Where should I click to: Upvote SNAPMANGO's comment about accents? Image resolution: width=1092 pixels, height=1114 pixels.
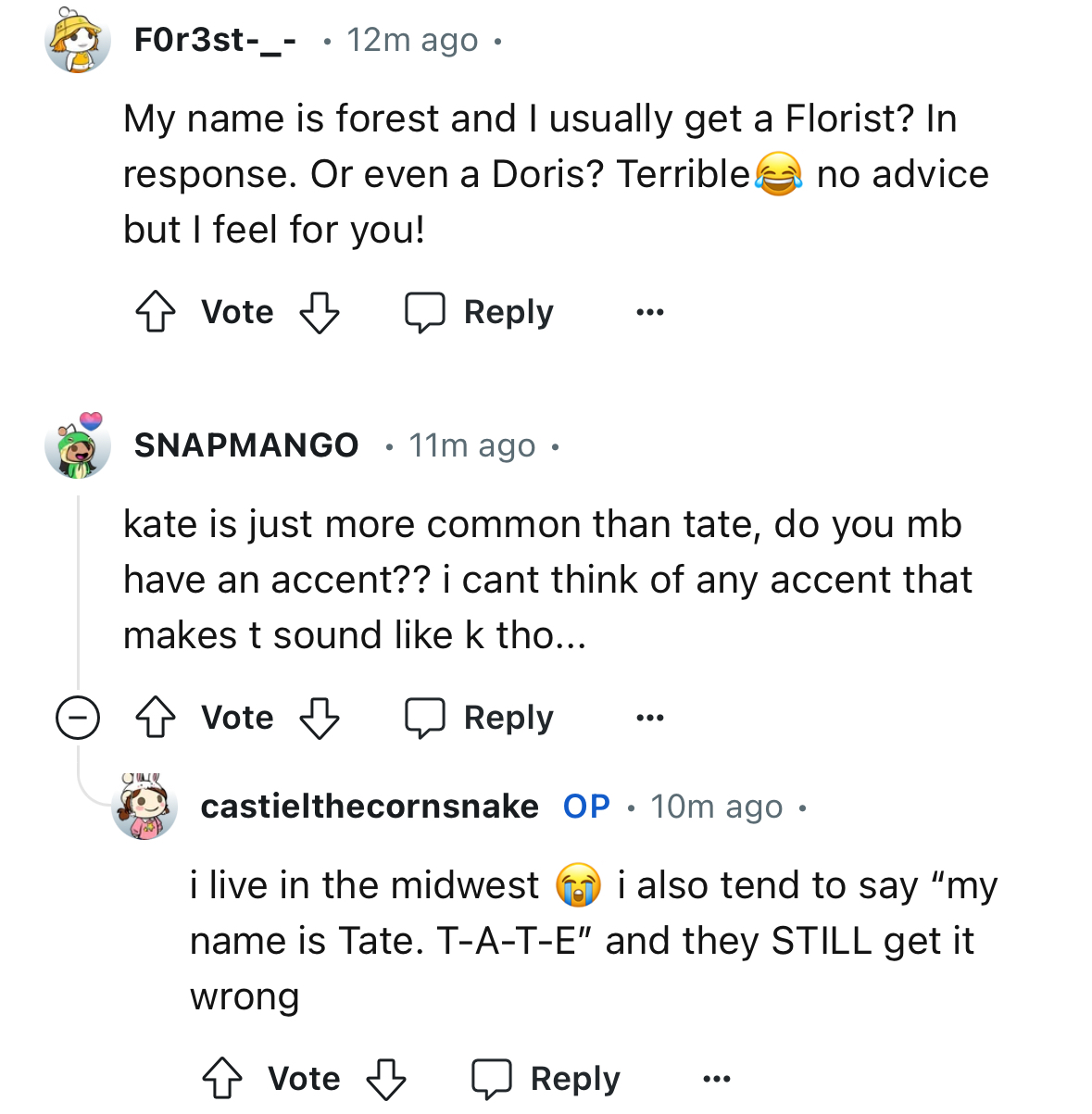pos(156,718)
